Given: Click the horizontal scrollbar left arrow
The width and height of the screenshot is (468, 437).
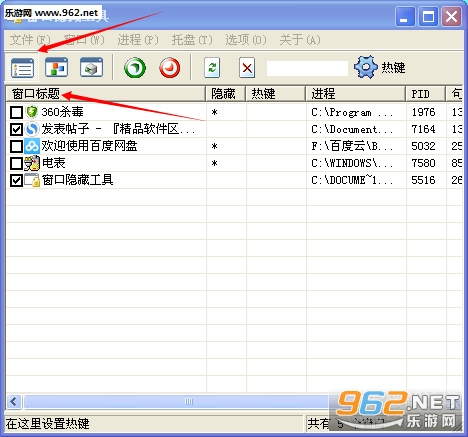Looking at the screenshot, I should [14, 401].
